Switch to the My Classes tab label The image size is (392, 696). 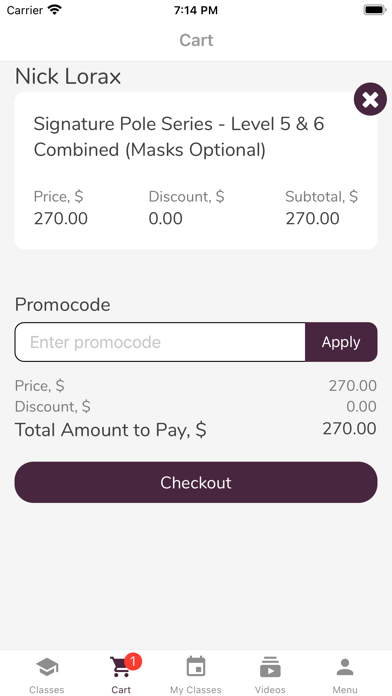[x=196, y=690]
